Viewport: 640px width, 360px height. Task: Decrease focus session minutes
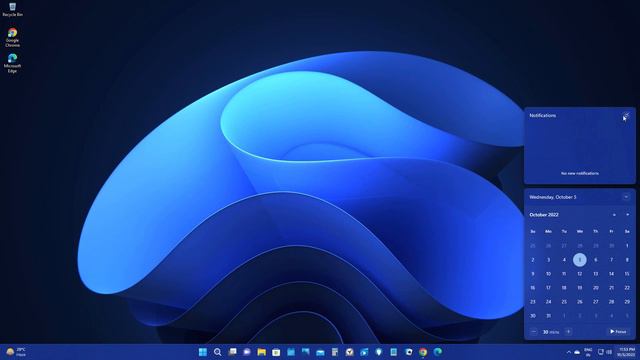click(533, 332)
